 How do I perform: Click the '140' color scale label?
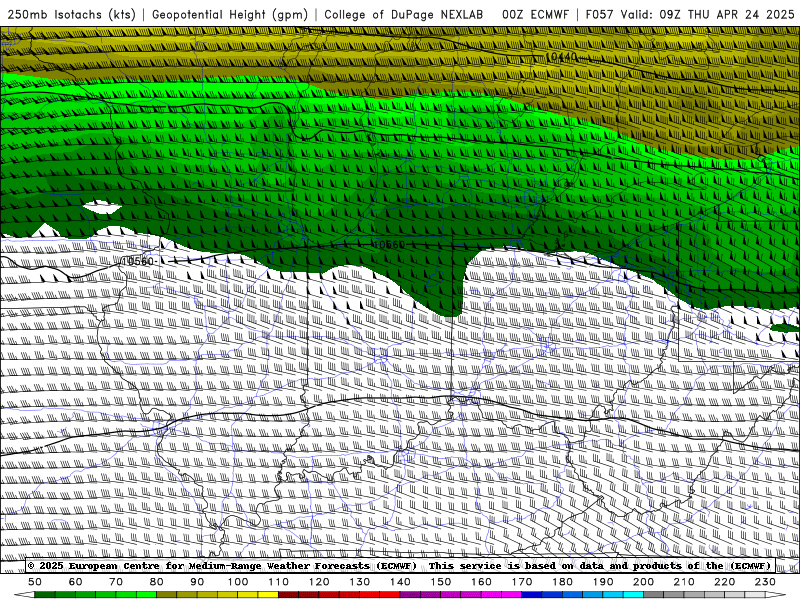coord(400,582)
